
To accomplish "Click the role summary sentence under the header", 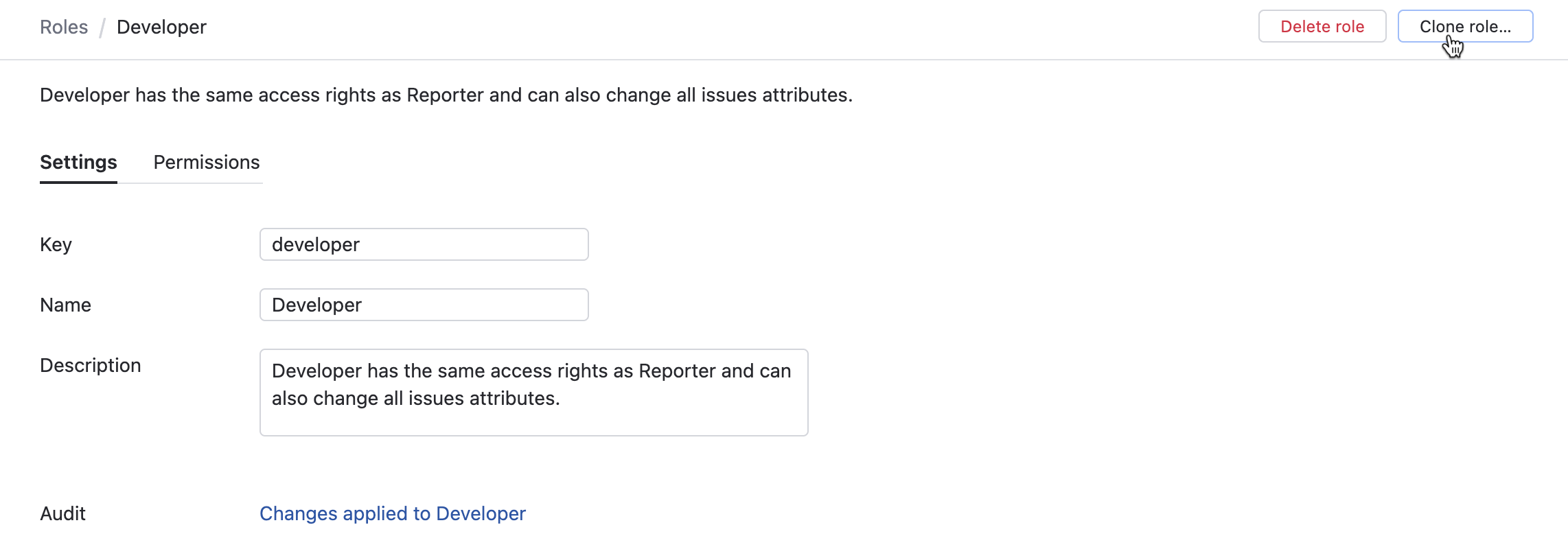I will point(446,95).
